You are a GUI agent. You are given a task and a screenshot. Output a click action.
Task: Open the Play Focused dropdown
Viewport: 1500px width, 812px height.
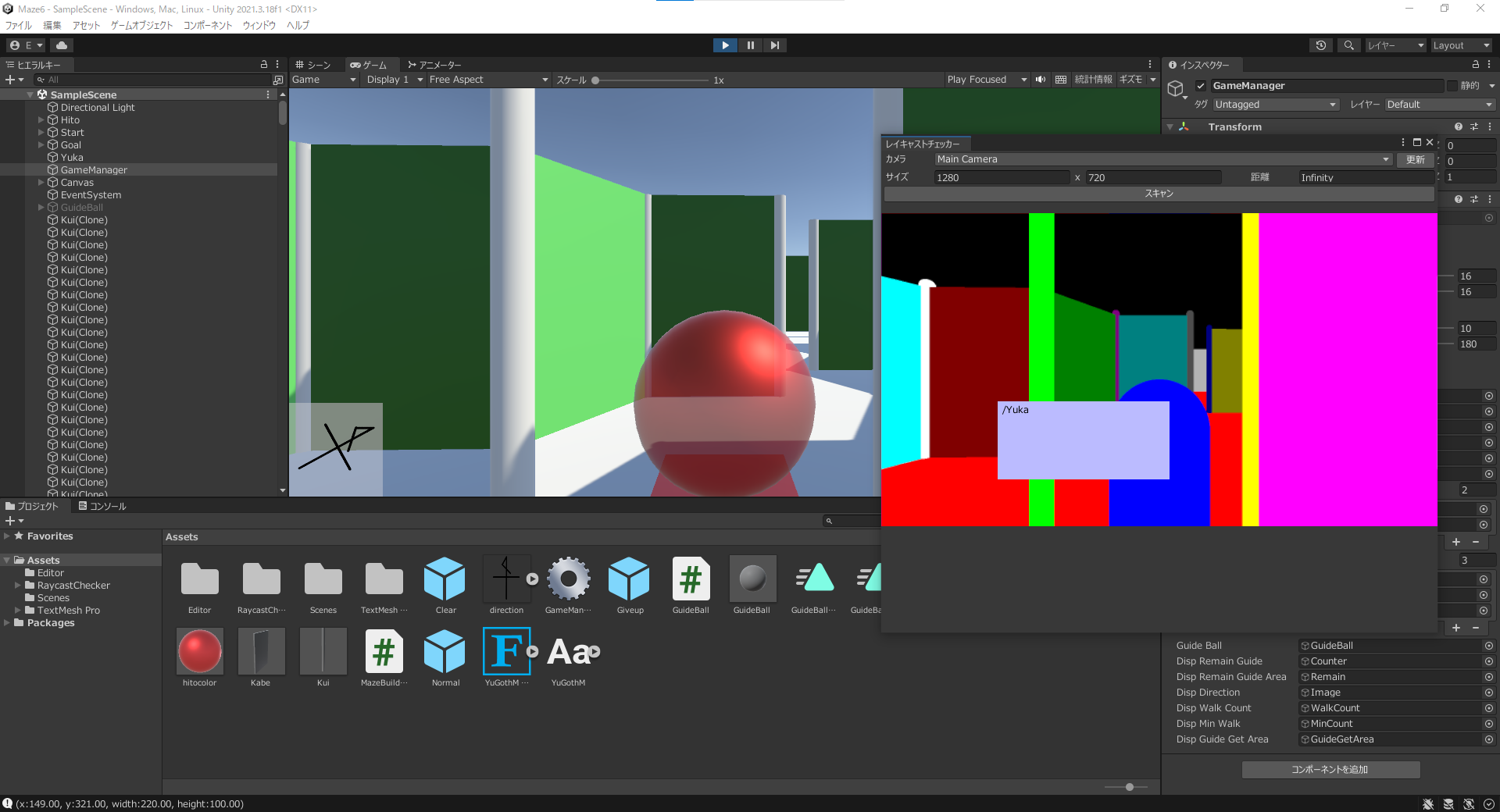pyautogui.click(x=987, y=80)
